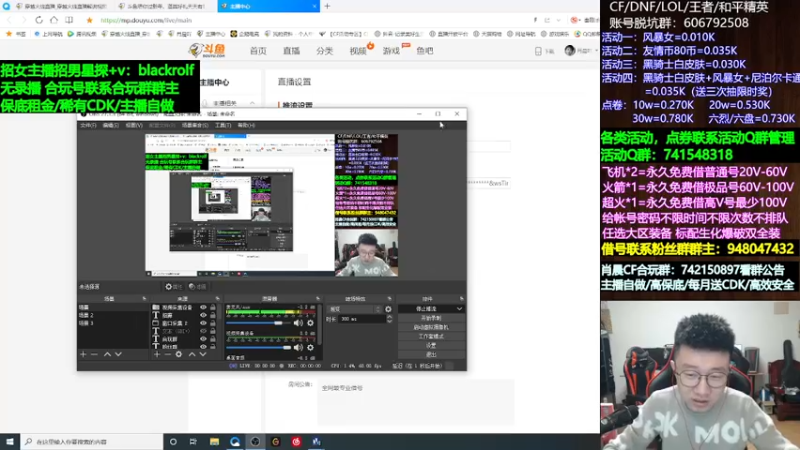Image resolution: width=800 pixels, height=450 pixels.
Task: Remove the selected source with the minus icon
Action: [x=167, y=354]
